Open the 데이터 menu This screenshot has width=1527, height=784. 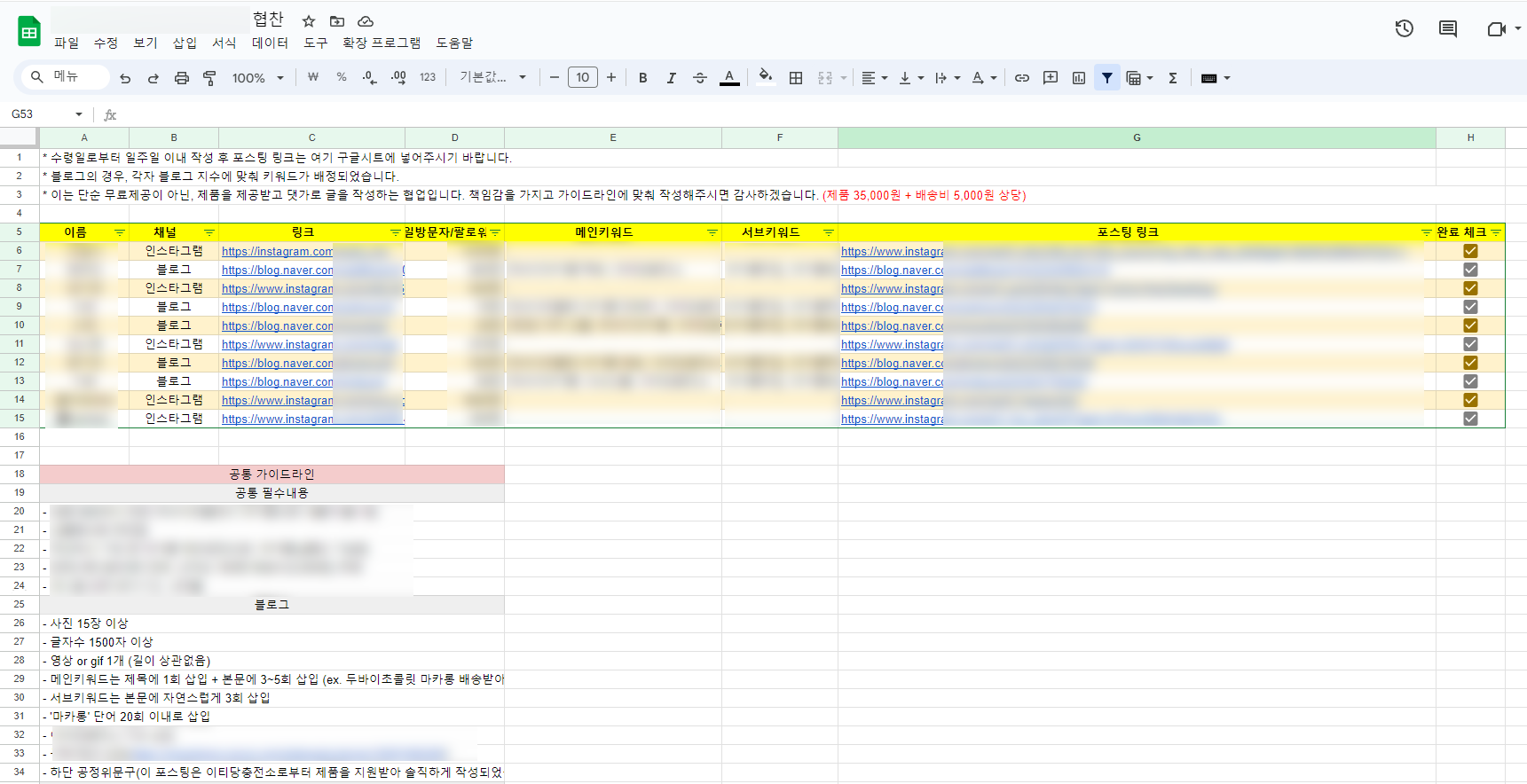tap(270, 43)
